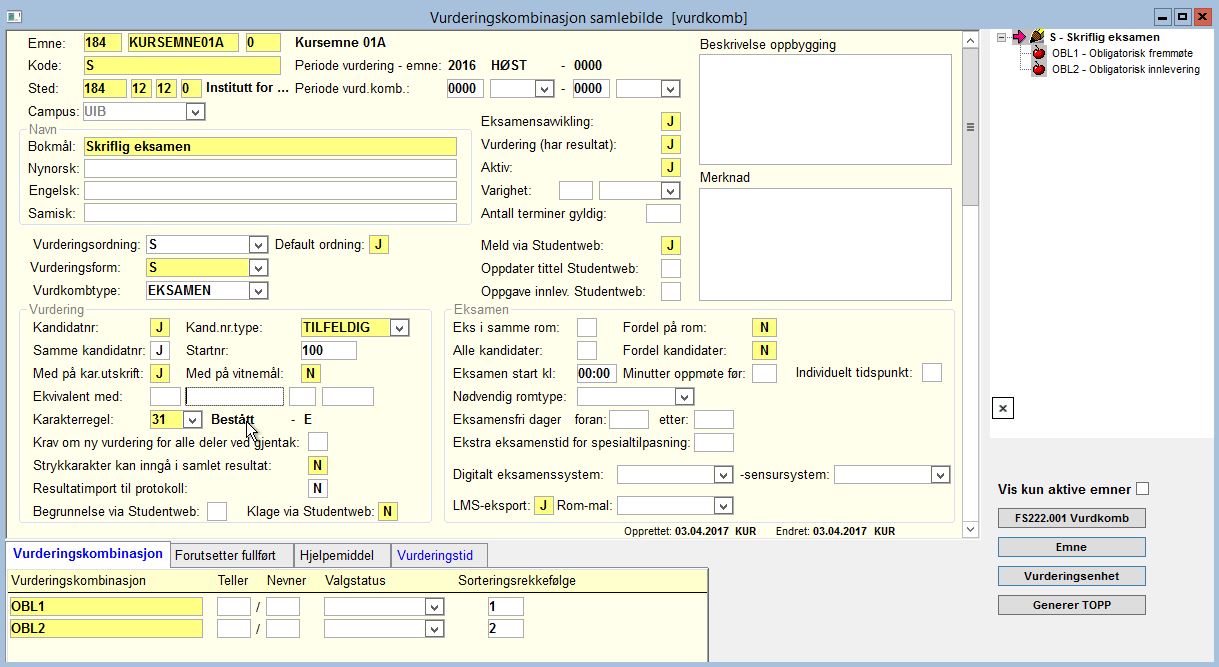
Task: Click the Vurderingsenhet button
Action: 1072,576
